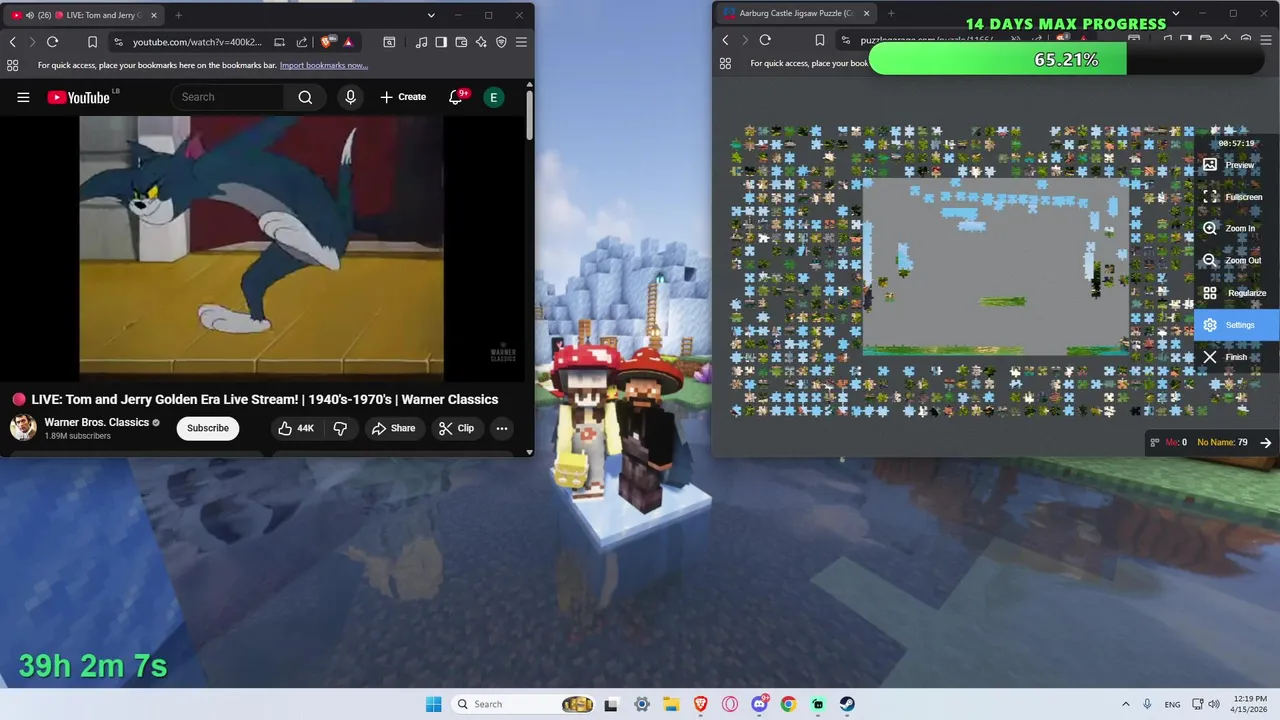Open the Brave main menu in YouTube window
This screenshot has width=1280, height=720.
pyautogui.click(x=521, y=42)
